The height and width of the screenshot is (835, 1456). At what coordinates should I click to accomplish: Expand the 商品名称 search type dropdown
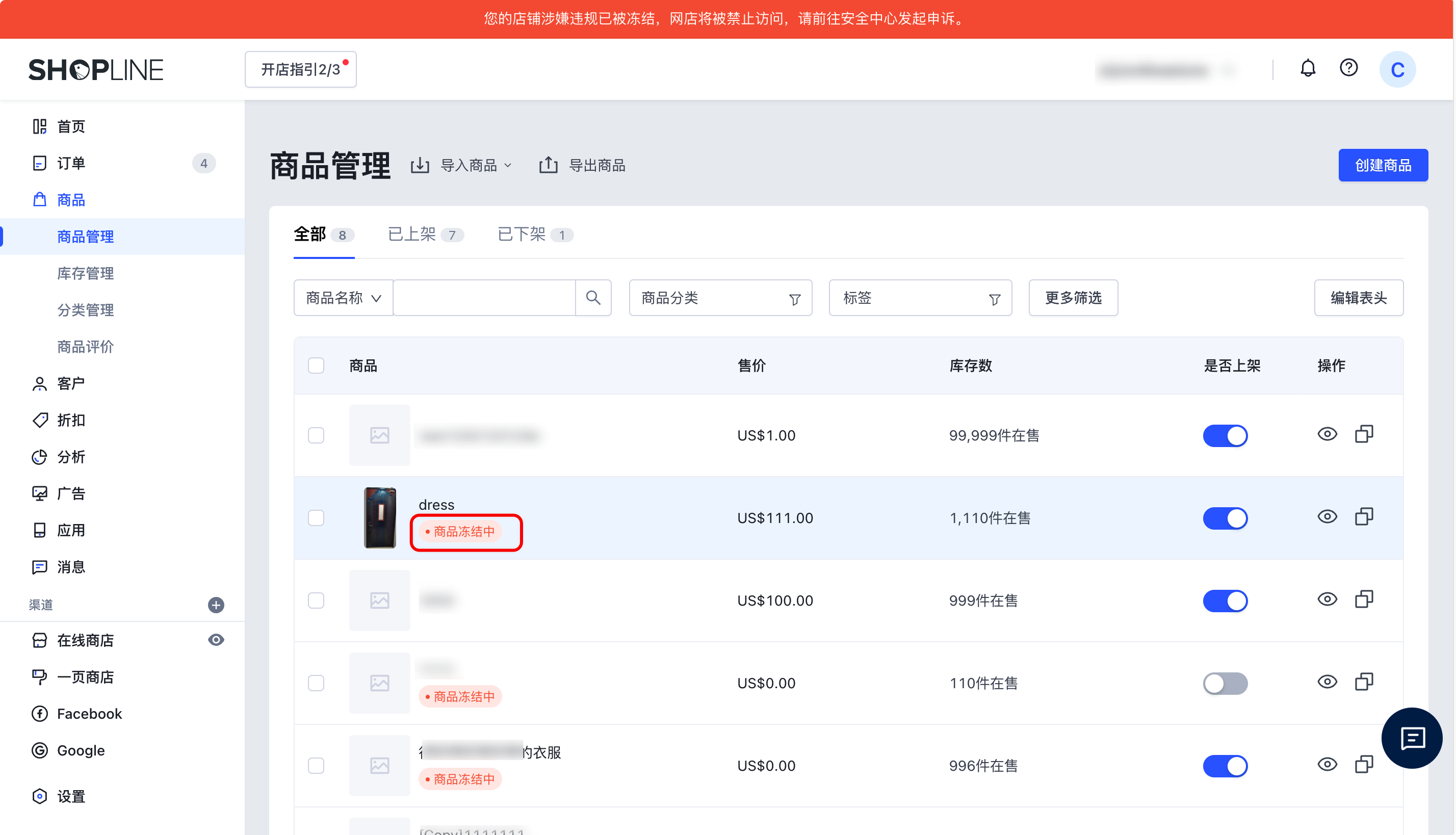[343, 298]
